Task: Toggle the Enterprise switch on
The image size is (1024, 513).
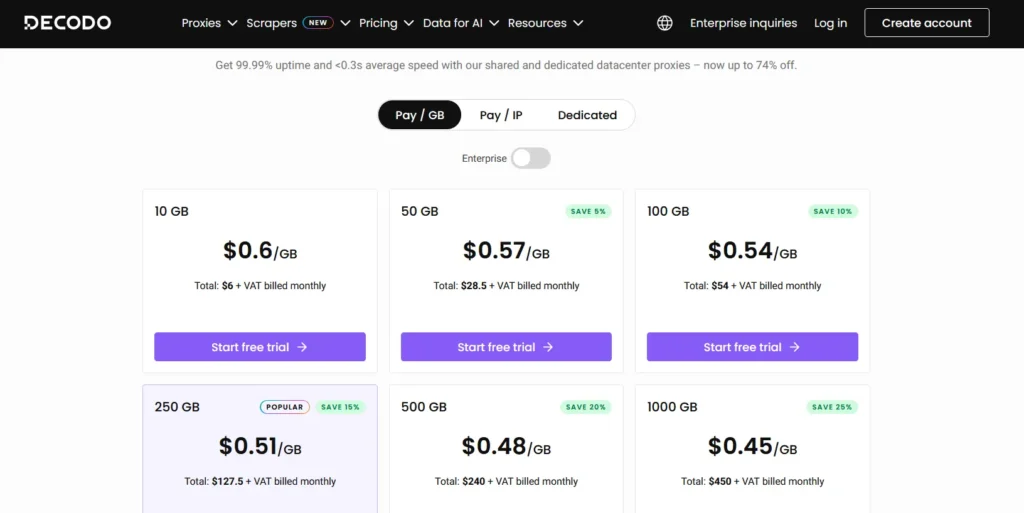Action: 530,158
